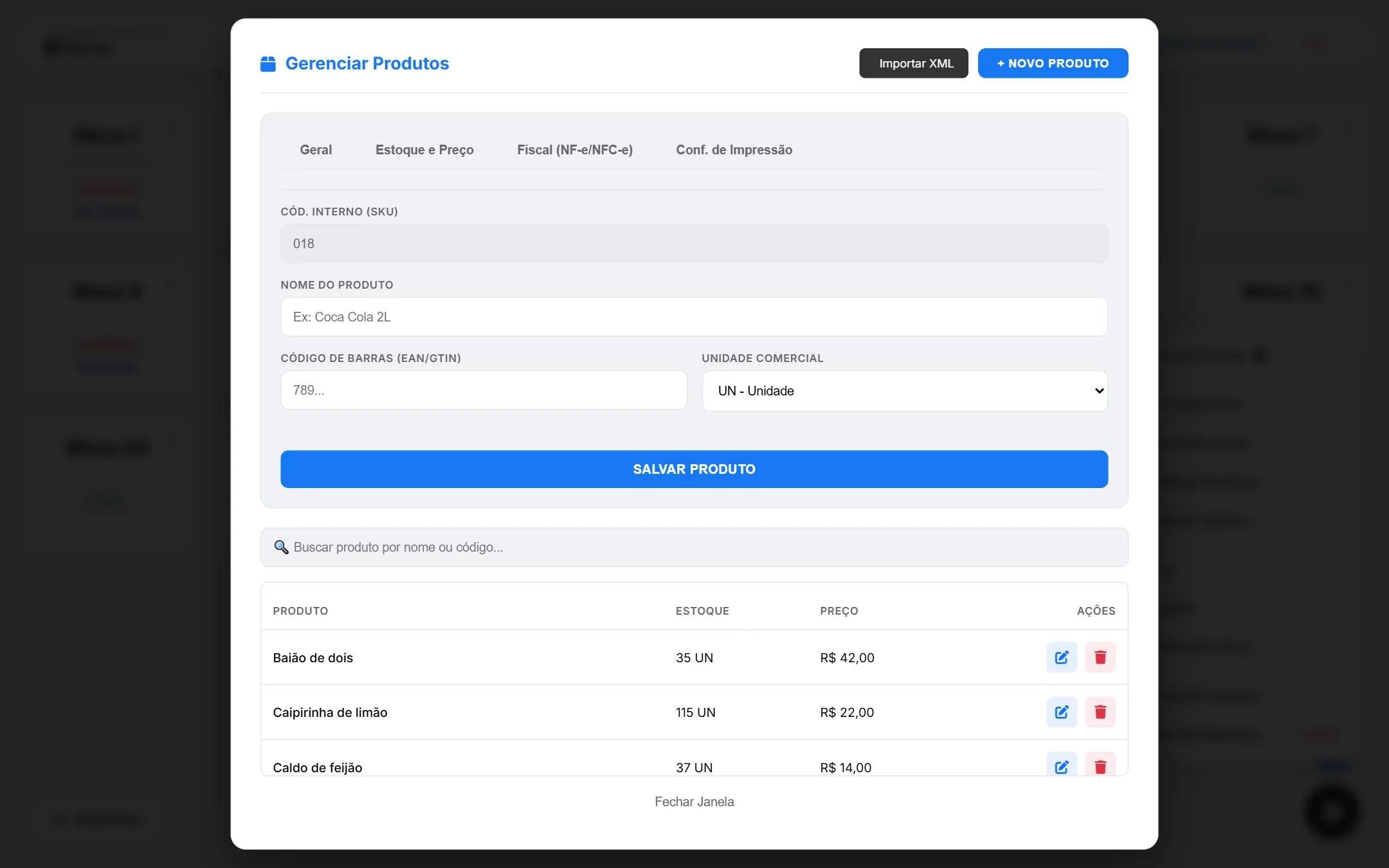
Task: Click the AÇÕES column header
Action: pos(1096,611)
